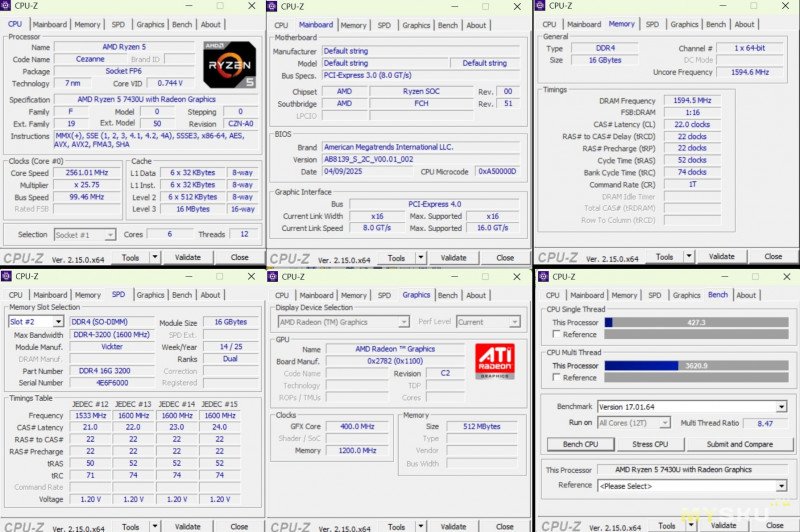The image size is (800, 532).
Task: Click the Module Manuf. value Vickter
Action: click(112, 347)
